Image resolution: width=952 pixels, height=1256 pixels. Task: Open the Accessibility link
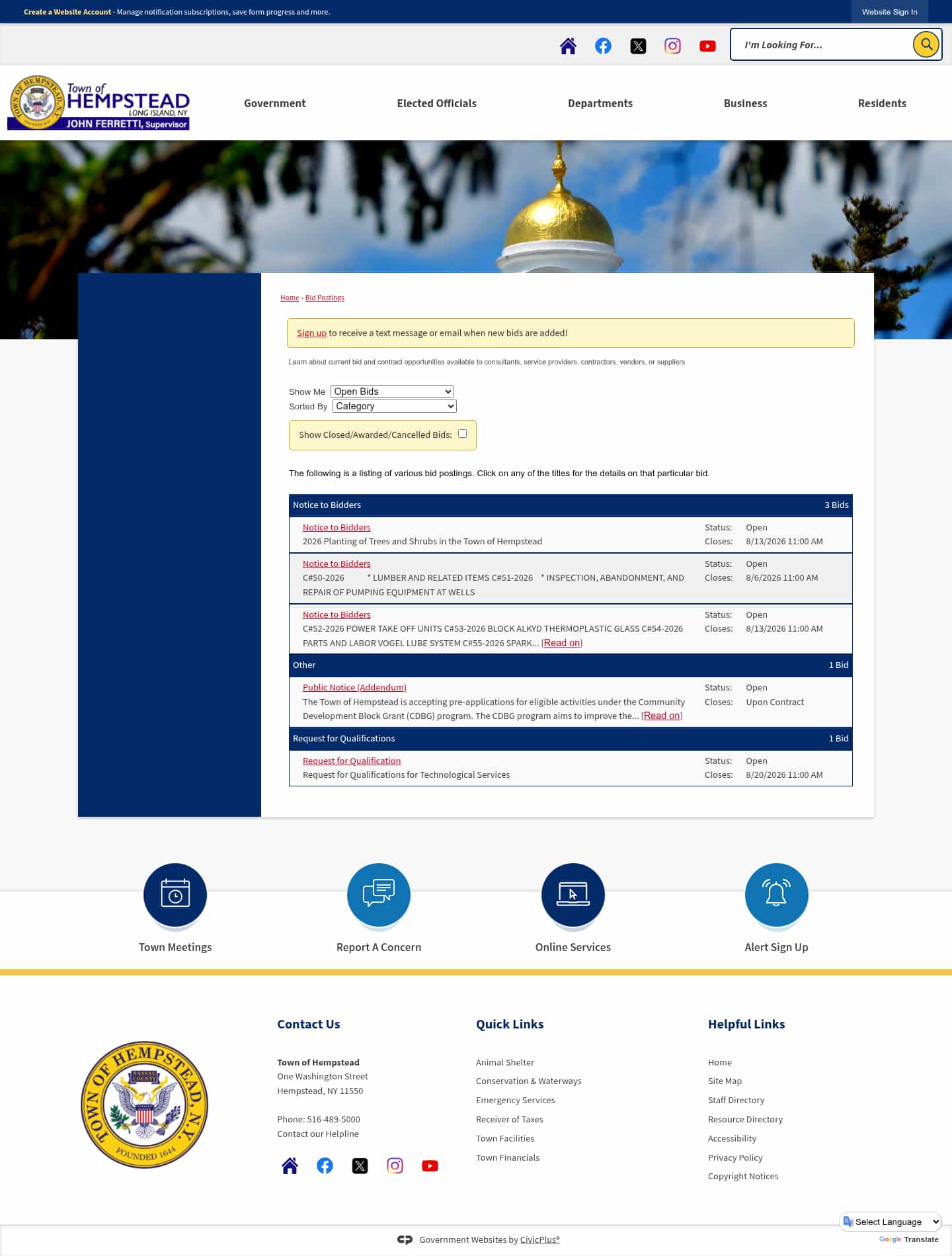click(x=732, y=1138)
